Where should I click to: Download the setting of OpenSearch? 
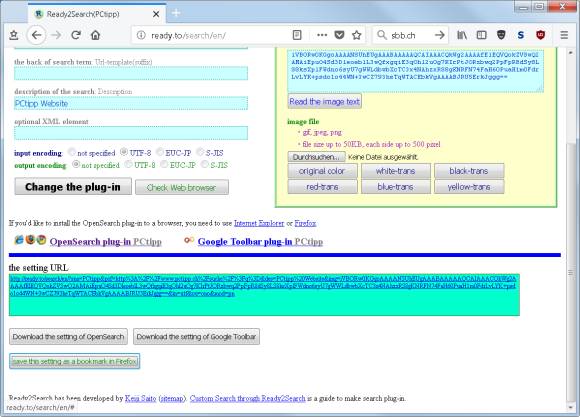[x=68, y=337]
